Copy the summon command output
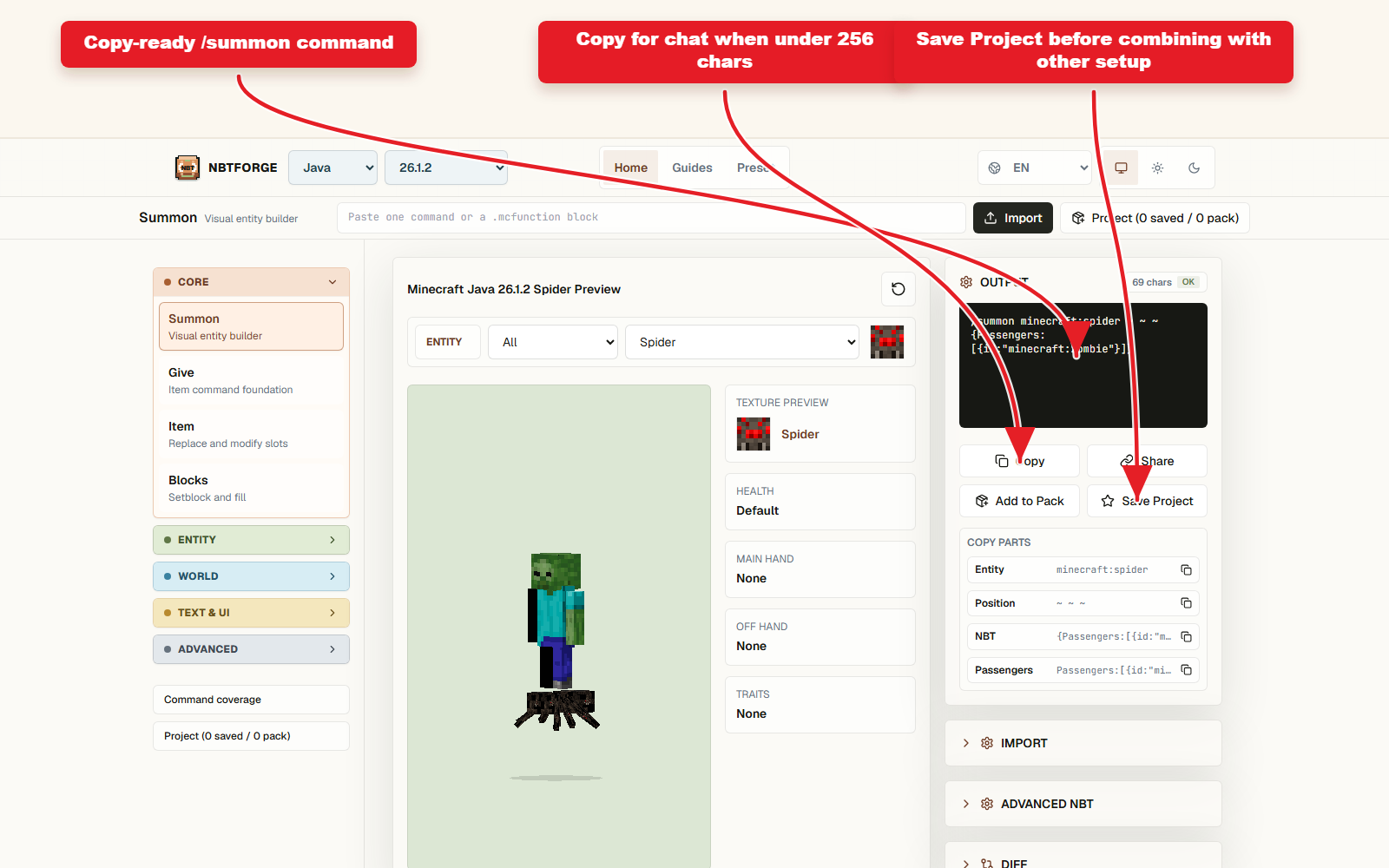The height and width of the screenshot is (868, 1389). [1019, 461]
